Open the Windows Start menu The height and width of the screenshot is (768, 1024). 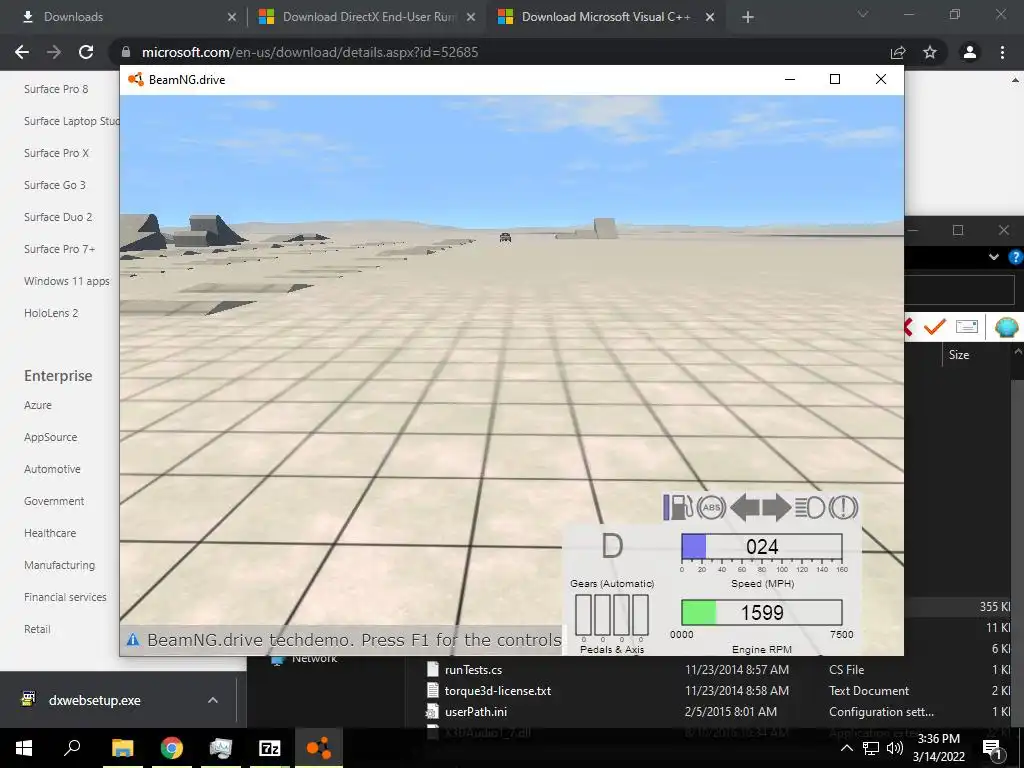(24, 748)
